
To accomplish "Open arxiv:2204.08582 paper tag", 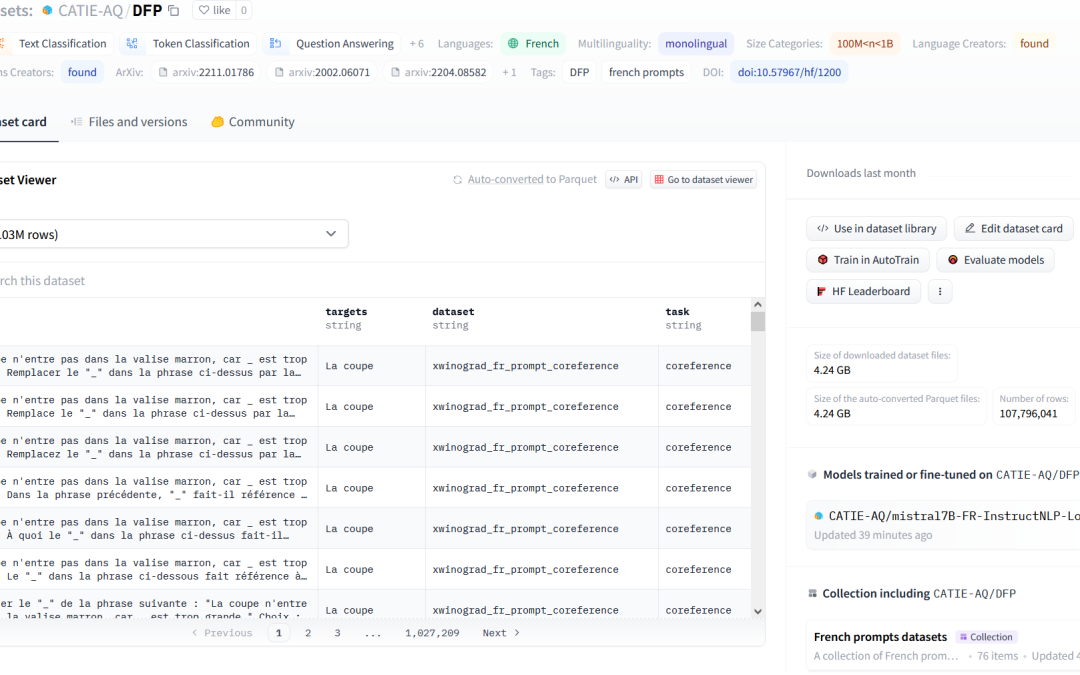I will point(438,72).
